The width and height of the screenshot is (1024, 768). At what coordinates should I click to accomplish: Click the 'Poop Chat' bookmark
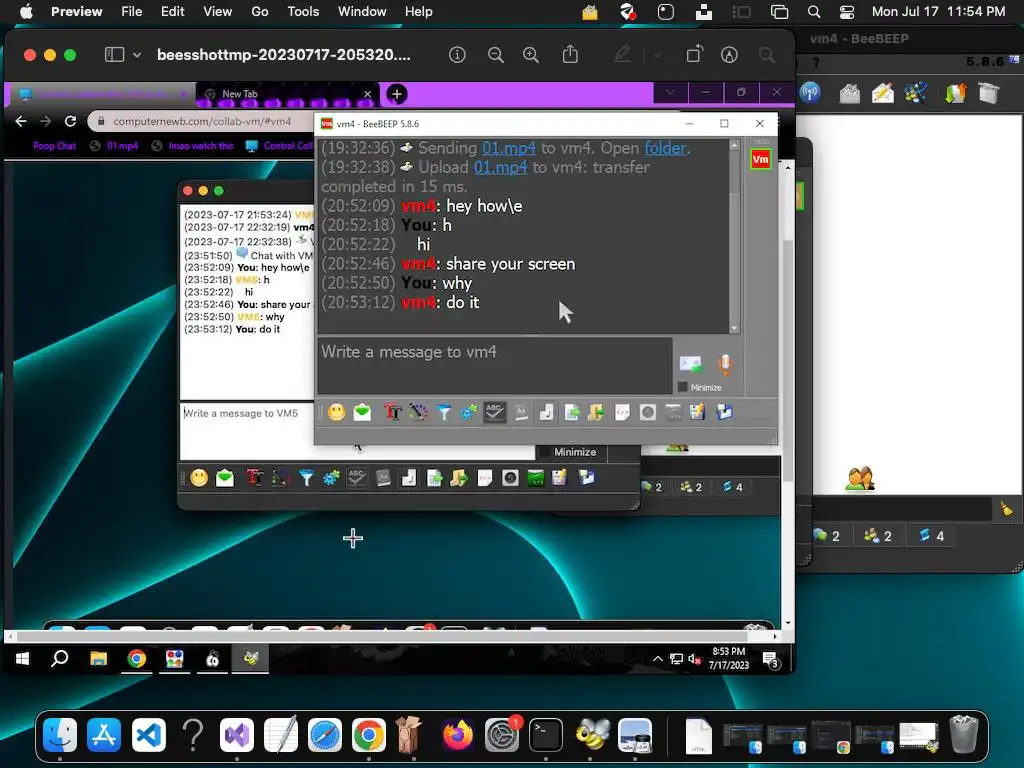point(54,146)
